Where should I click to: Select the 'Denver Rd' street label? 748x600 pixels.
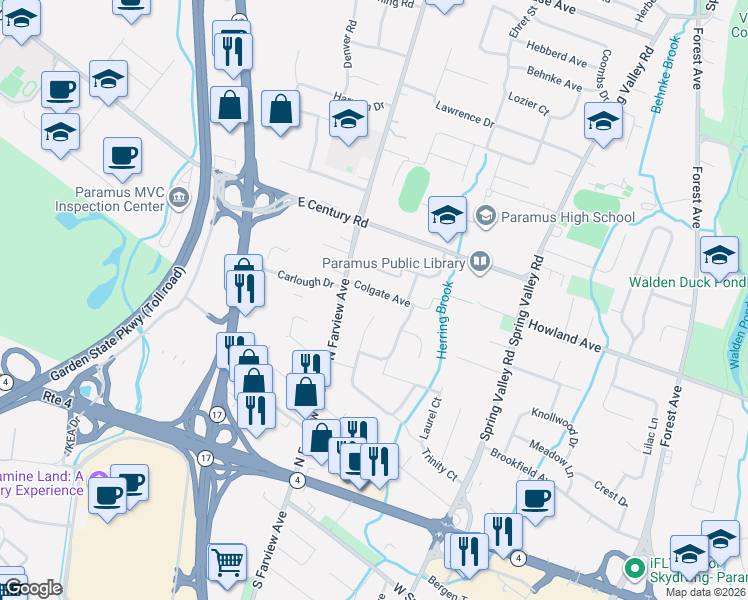point(350,44)
